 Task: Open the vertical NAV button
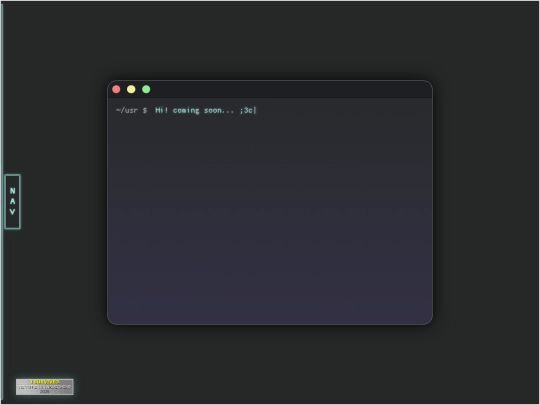pyautogui.click(x=12, y=201)
